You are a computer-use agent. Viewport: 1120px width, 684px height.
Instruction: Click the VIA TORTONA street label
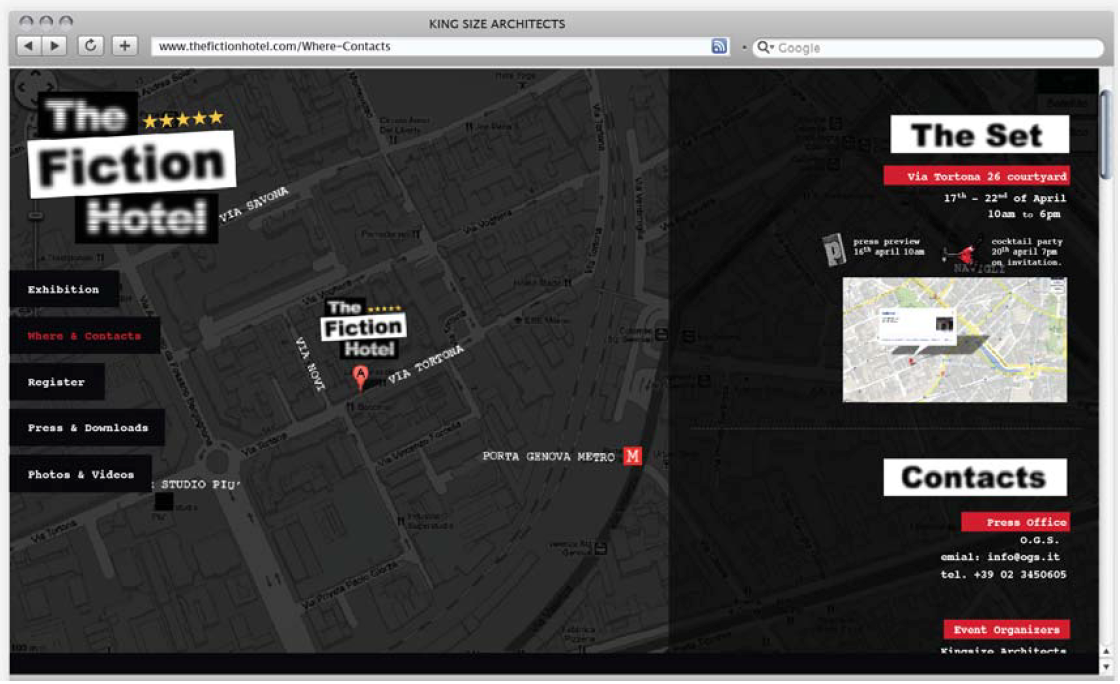pos(426,363)
